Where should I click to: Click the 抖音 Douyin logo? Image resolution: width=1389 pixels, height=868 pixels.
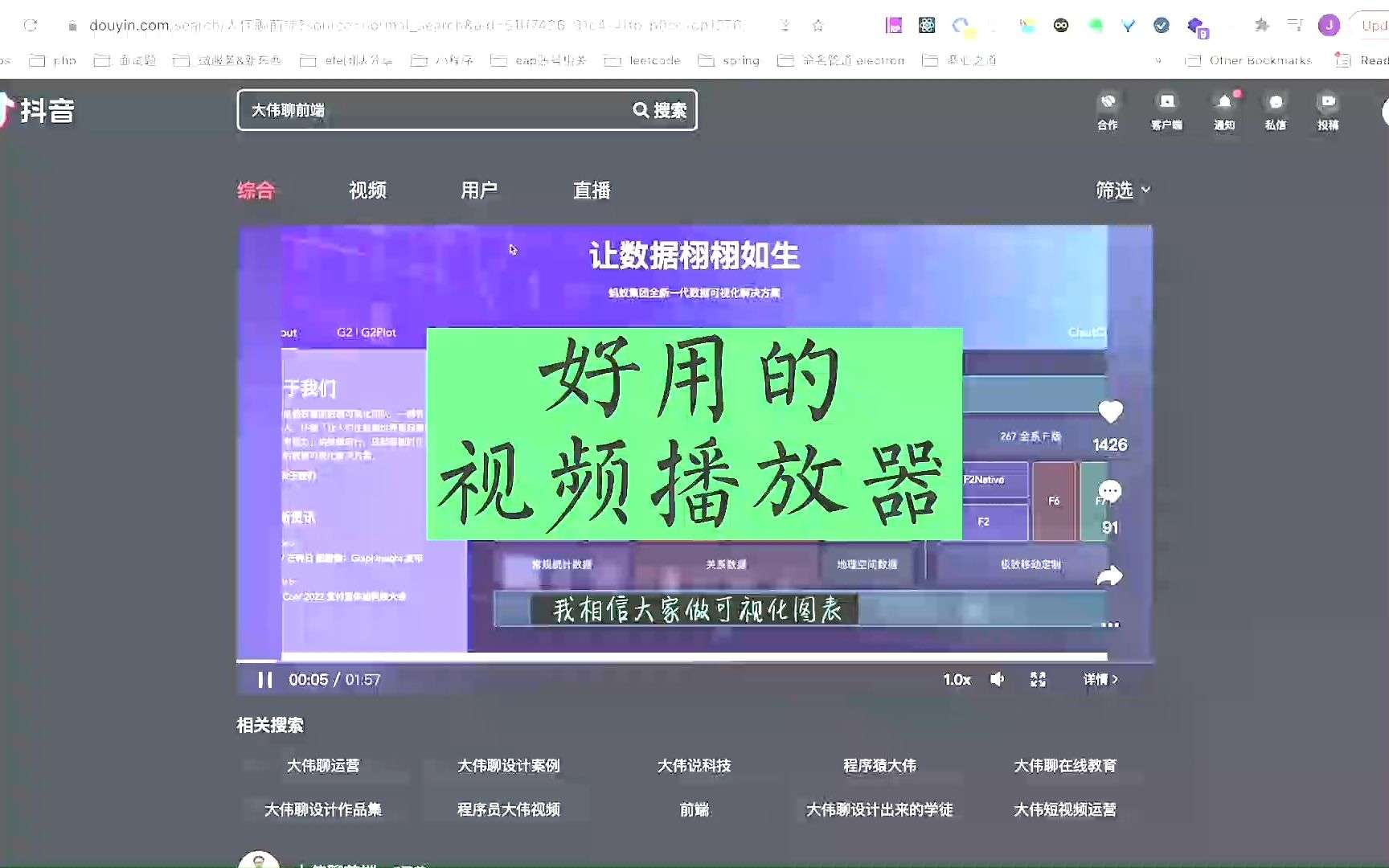coord(40,113)
